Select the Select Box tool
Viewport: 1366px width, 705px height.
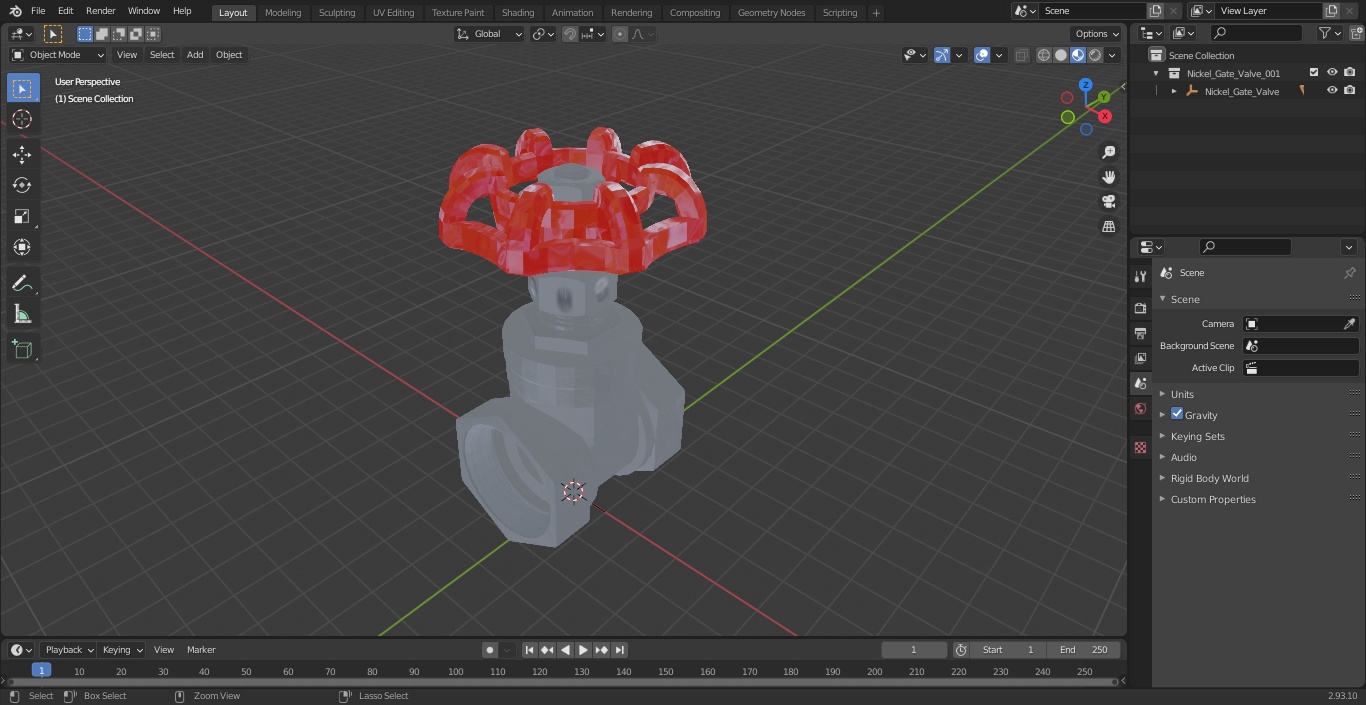click(x=22, y=89)
